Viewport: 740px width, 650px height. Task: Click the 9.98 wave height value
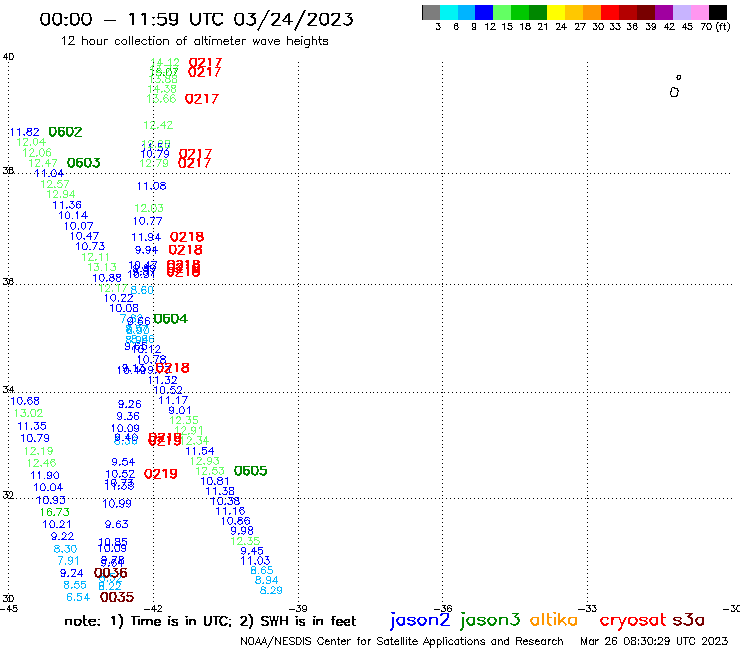click(x=242, y=531)
